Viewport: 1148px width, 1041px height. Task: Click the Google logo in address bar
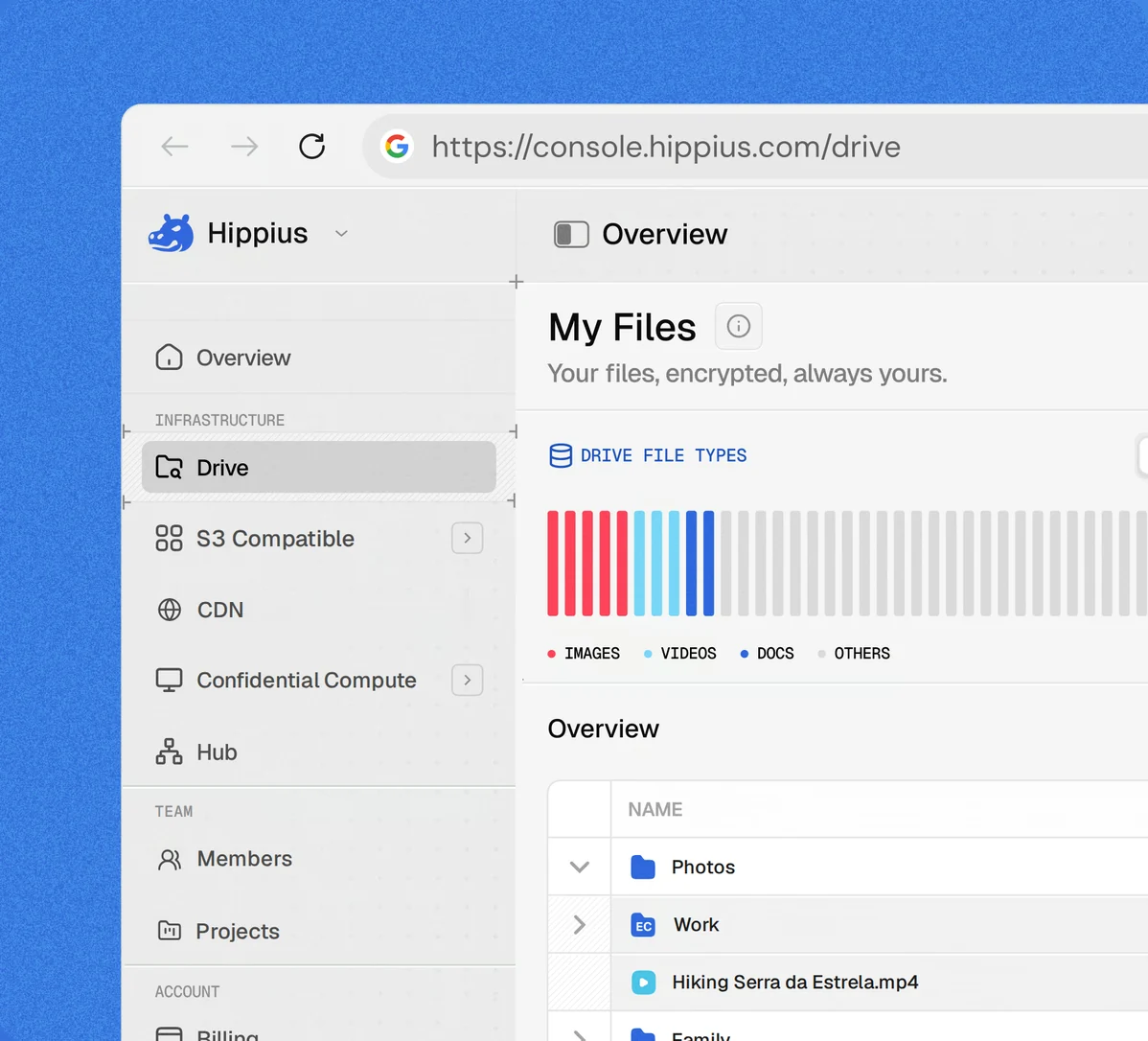coord(397,147)
